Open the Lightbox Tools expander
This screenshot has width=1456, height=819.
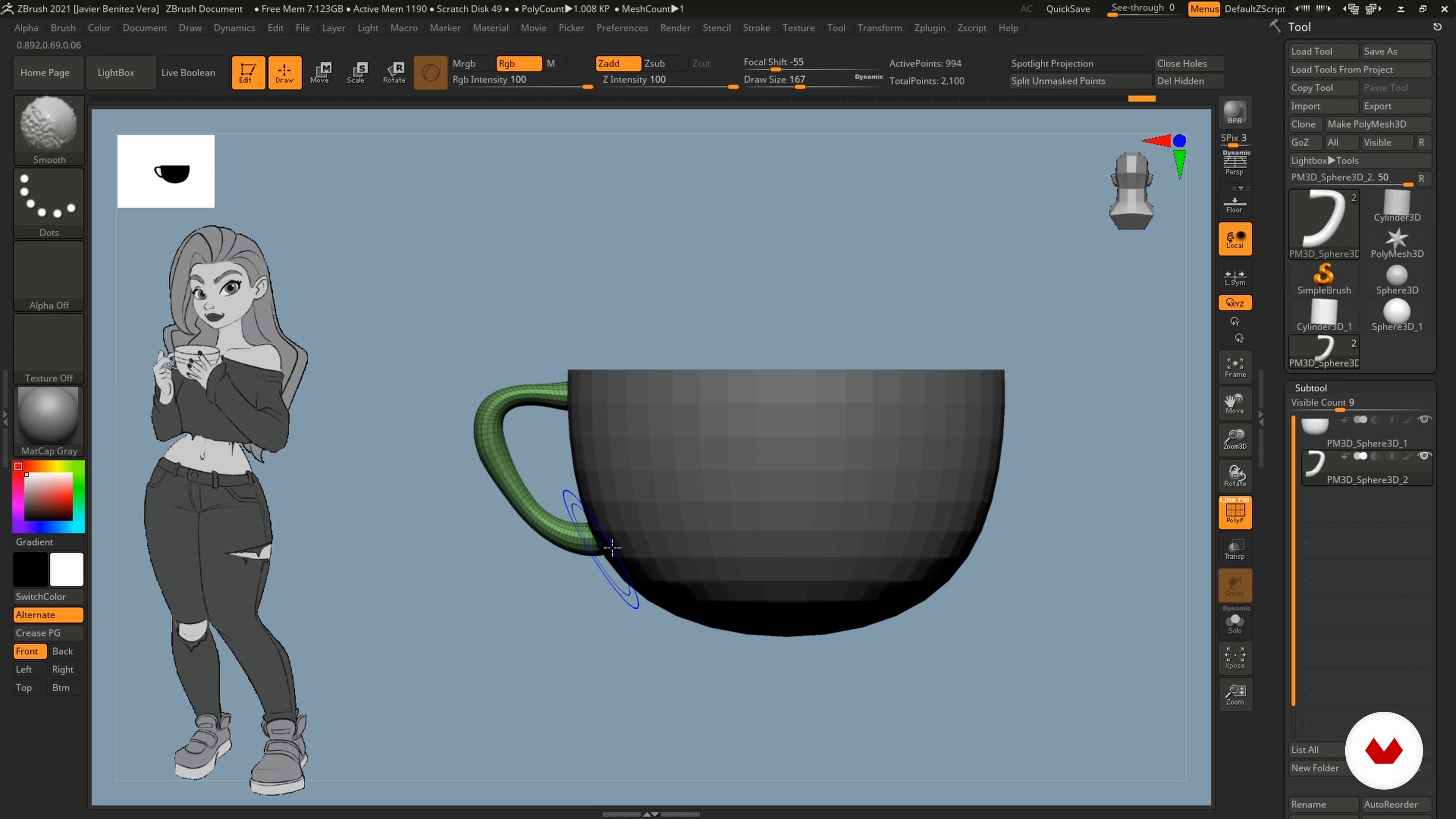point(1324,160)
